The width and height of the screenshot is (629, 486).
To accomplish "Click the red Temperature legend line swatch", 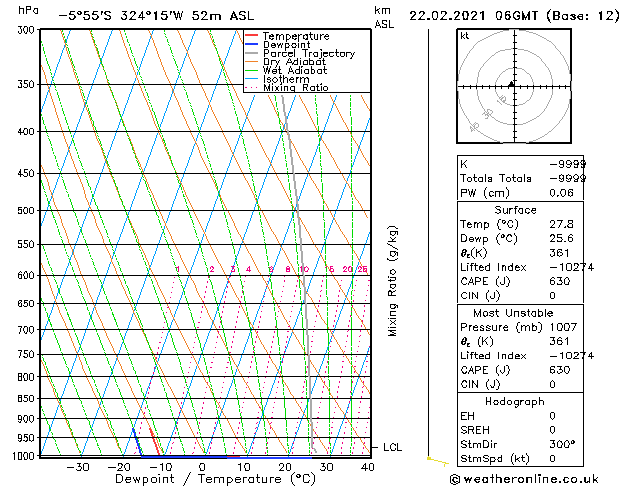I will click(x=252, y=36).
